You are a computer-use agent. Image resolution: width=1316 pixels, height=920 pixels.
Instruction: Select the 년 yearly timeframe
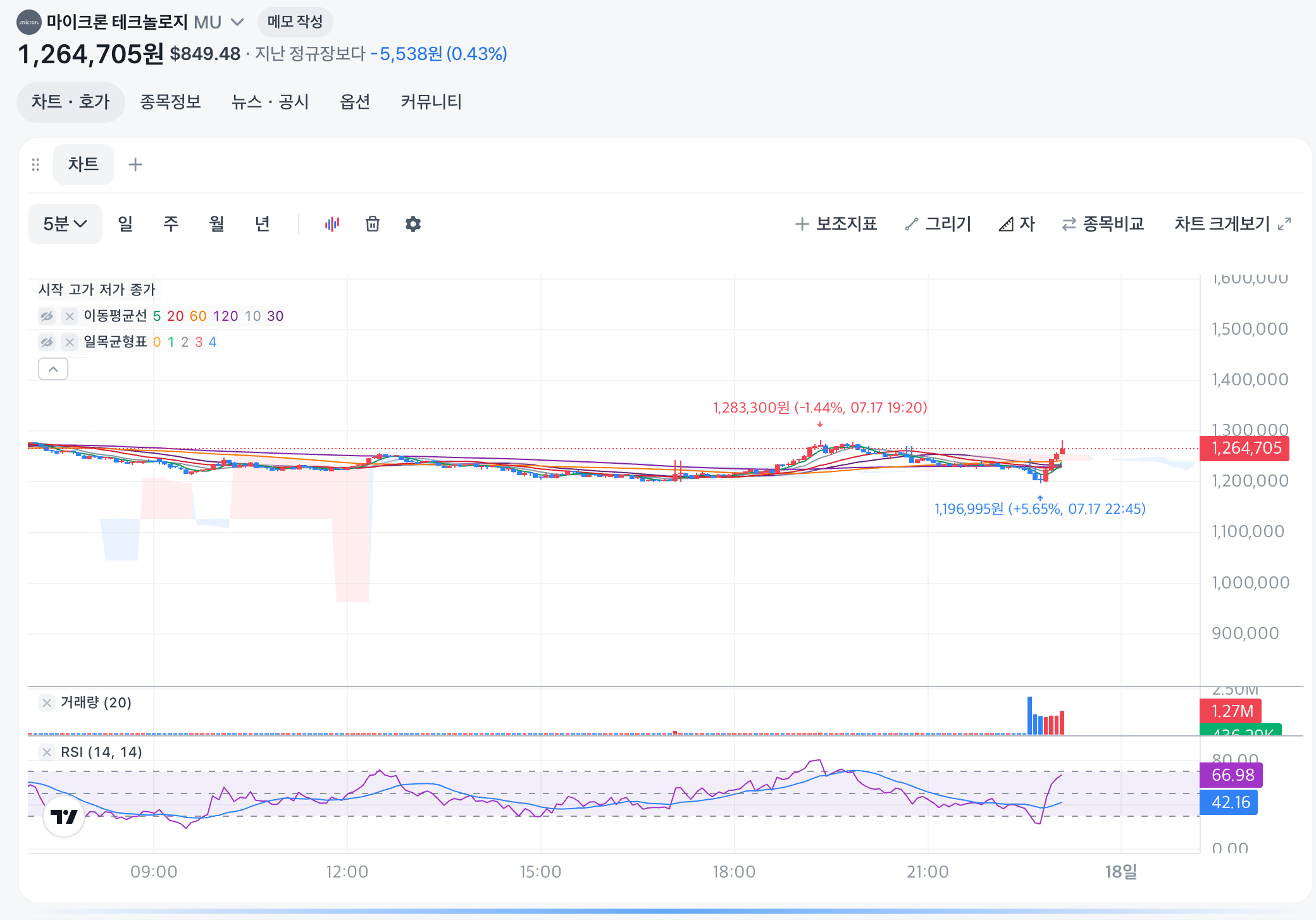[262, 224]
